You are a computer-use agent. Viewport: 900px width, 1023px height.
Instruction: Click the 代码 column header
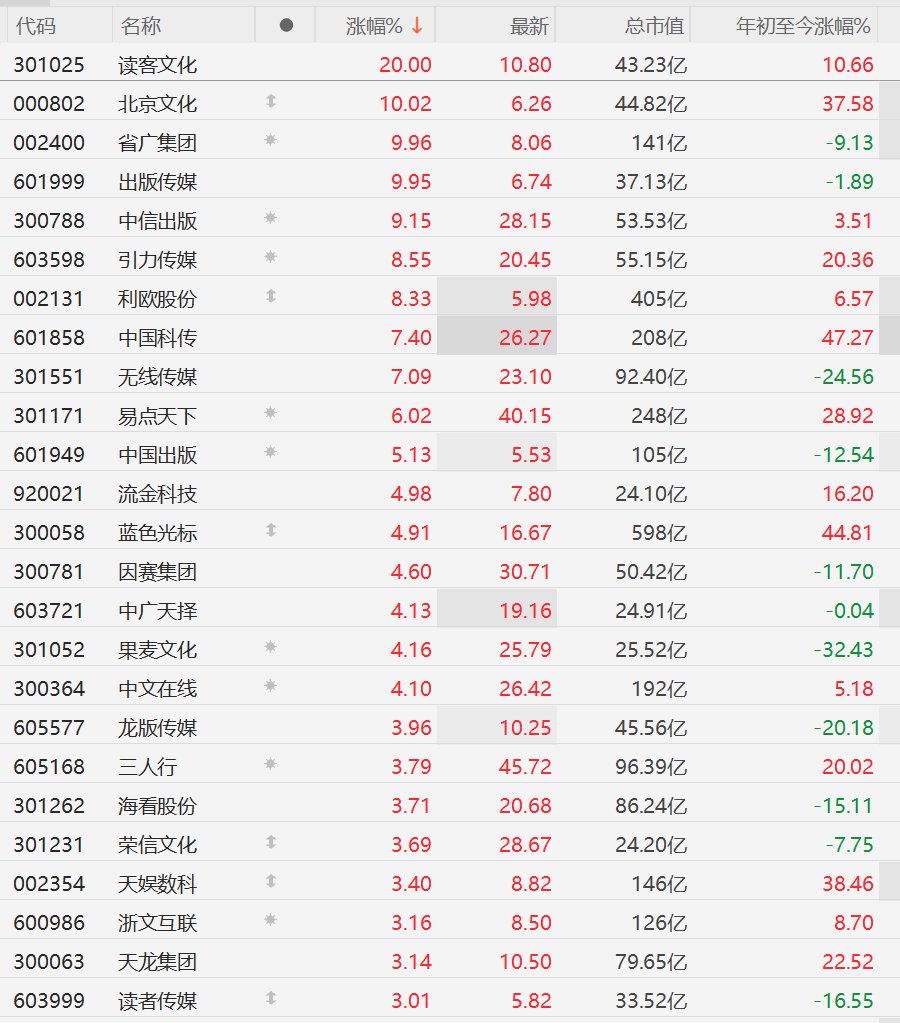coord(36,26)
